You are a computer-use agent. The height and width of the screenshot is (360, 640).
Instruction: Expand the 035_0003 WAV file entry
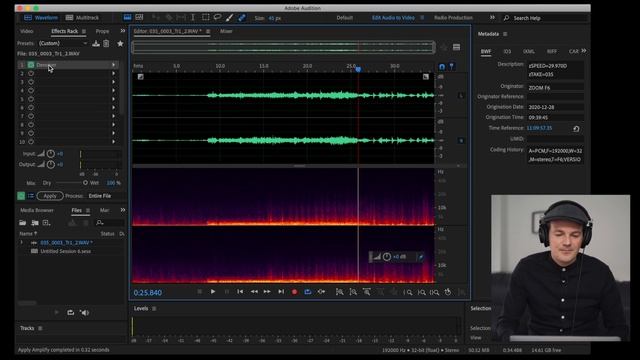22,242
